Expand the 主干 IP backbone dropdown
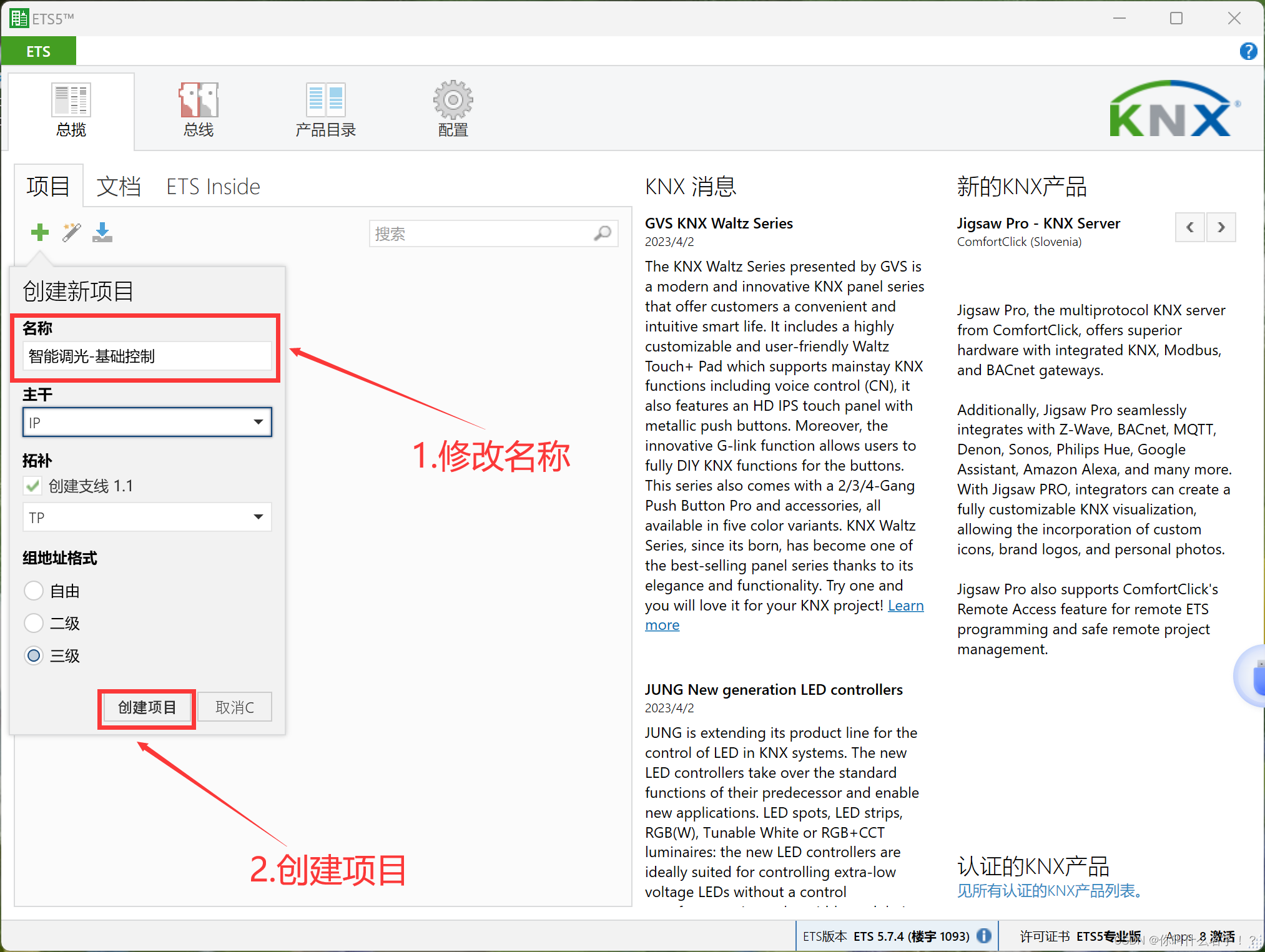Screen dimensions: 1265x952 point(258,422)
